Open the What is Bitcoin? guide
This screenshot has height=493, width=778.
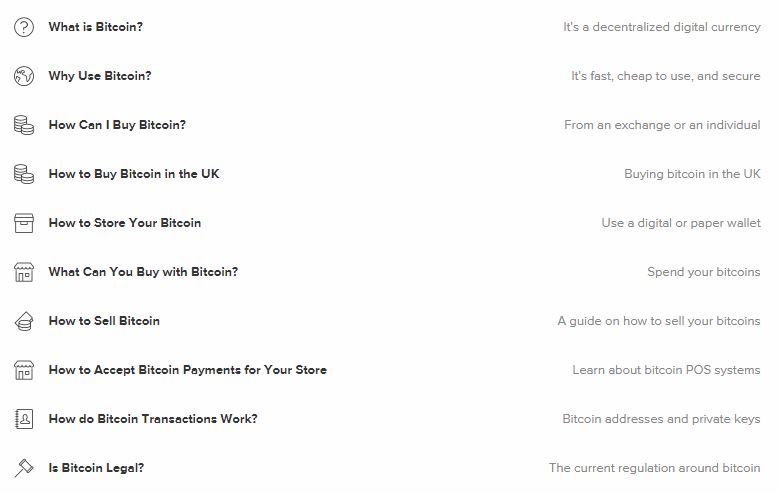coord(96,27)
